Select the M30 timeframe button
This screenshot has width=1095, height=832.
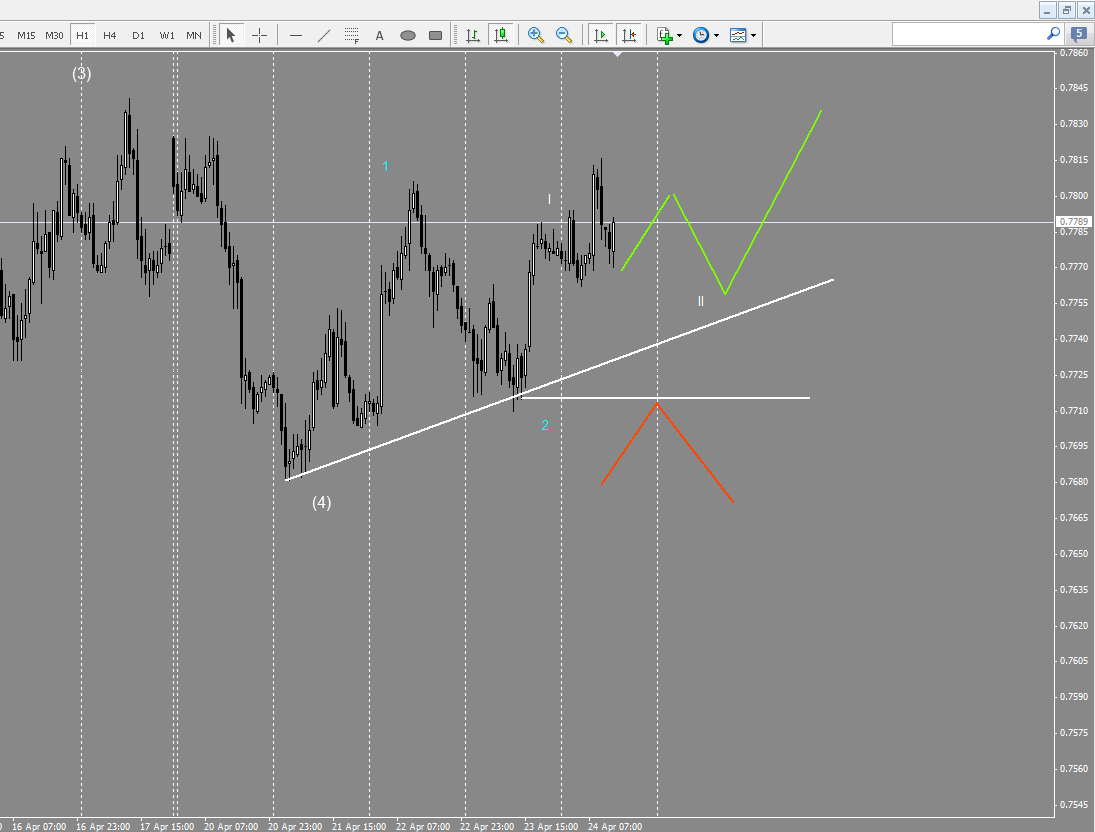point(54,35)
